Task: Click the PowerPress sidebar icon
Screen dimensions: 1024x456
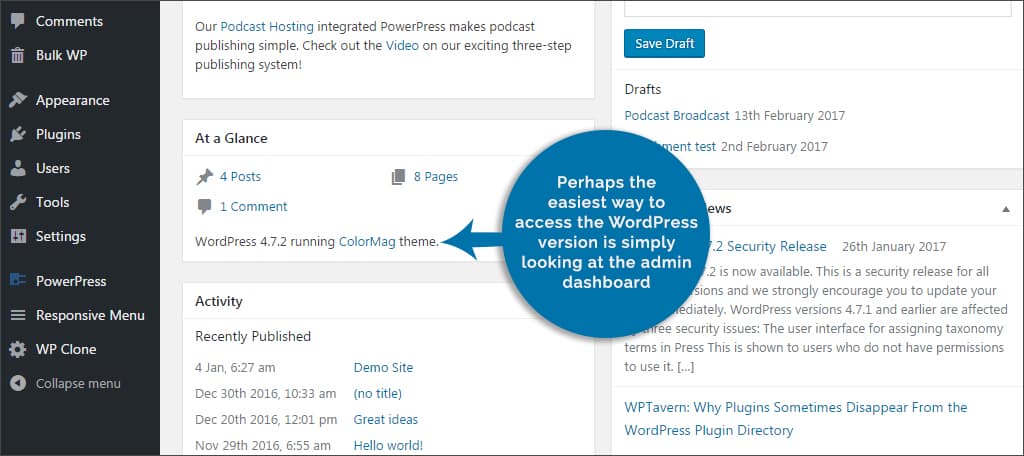Action: click(x=18, y=281)
